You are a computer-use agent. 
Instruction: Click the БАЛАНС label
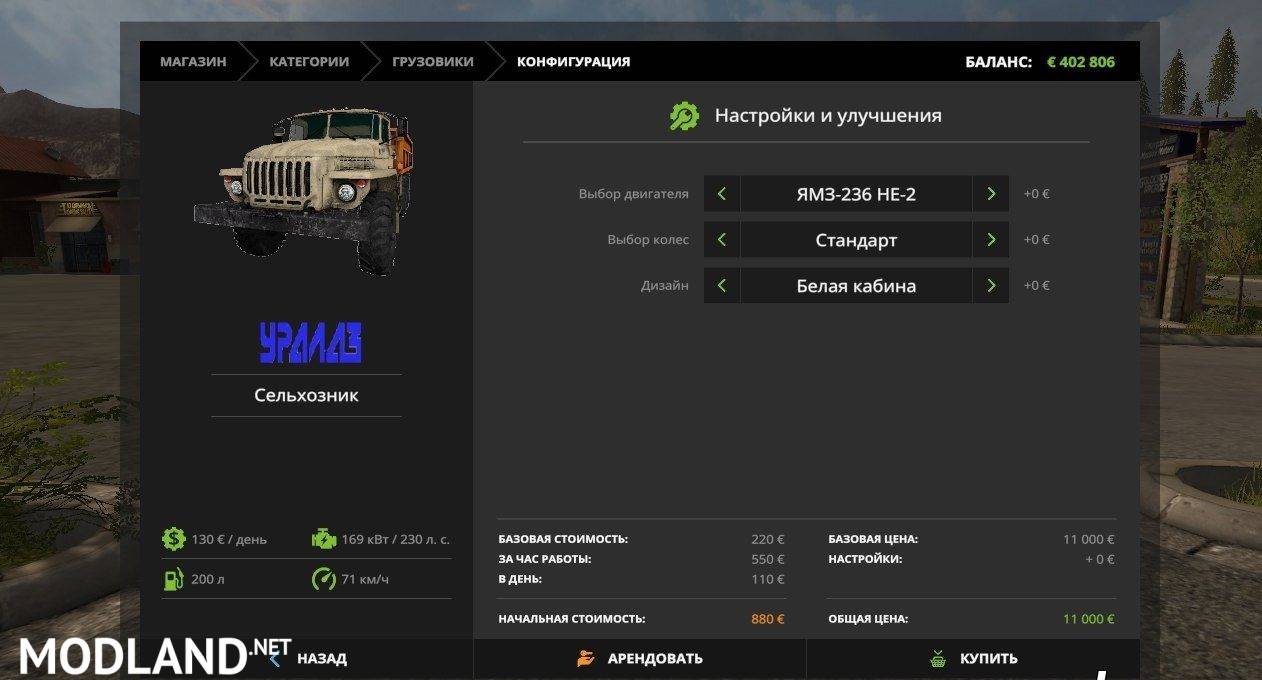click(998, 62)
